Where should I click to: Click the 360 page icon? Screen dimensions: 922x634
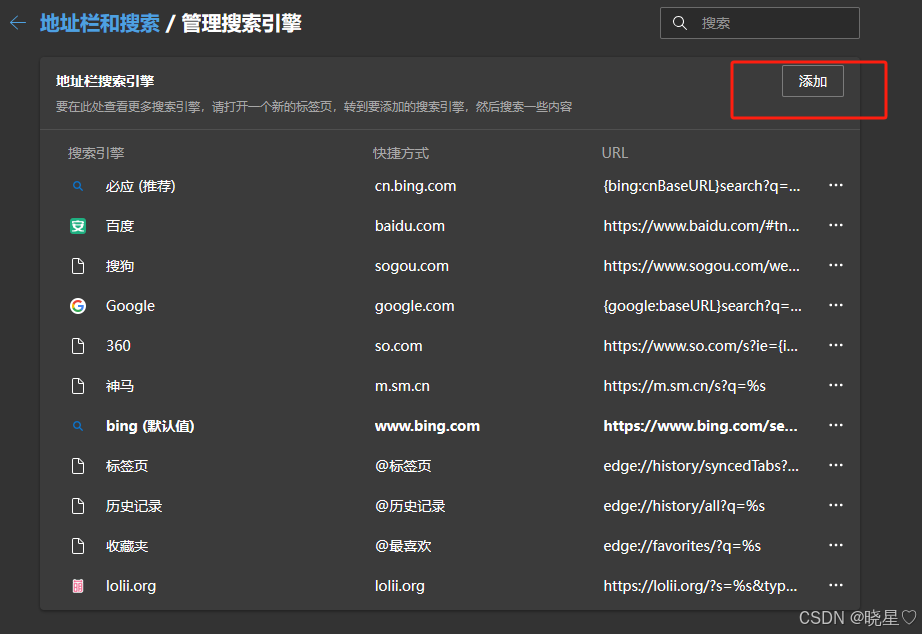click(78, 346)
